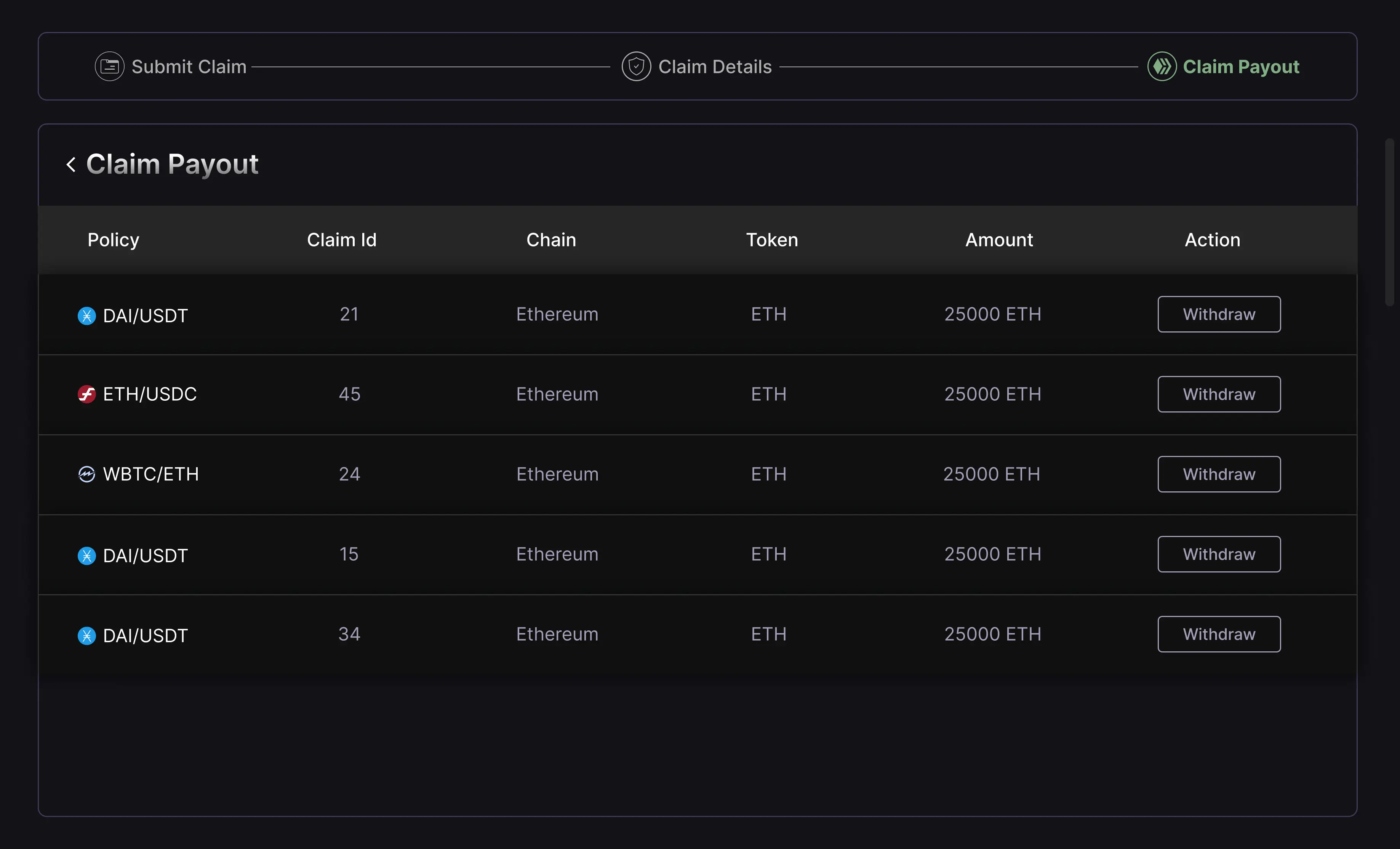Click the vertical scrollbar thumb at right

(1389, 222)
